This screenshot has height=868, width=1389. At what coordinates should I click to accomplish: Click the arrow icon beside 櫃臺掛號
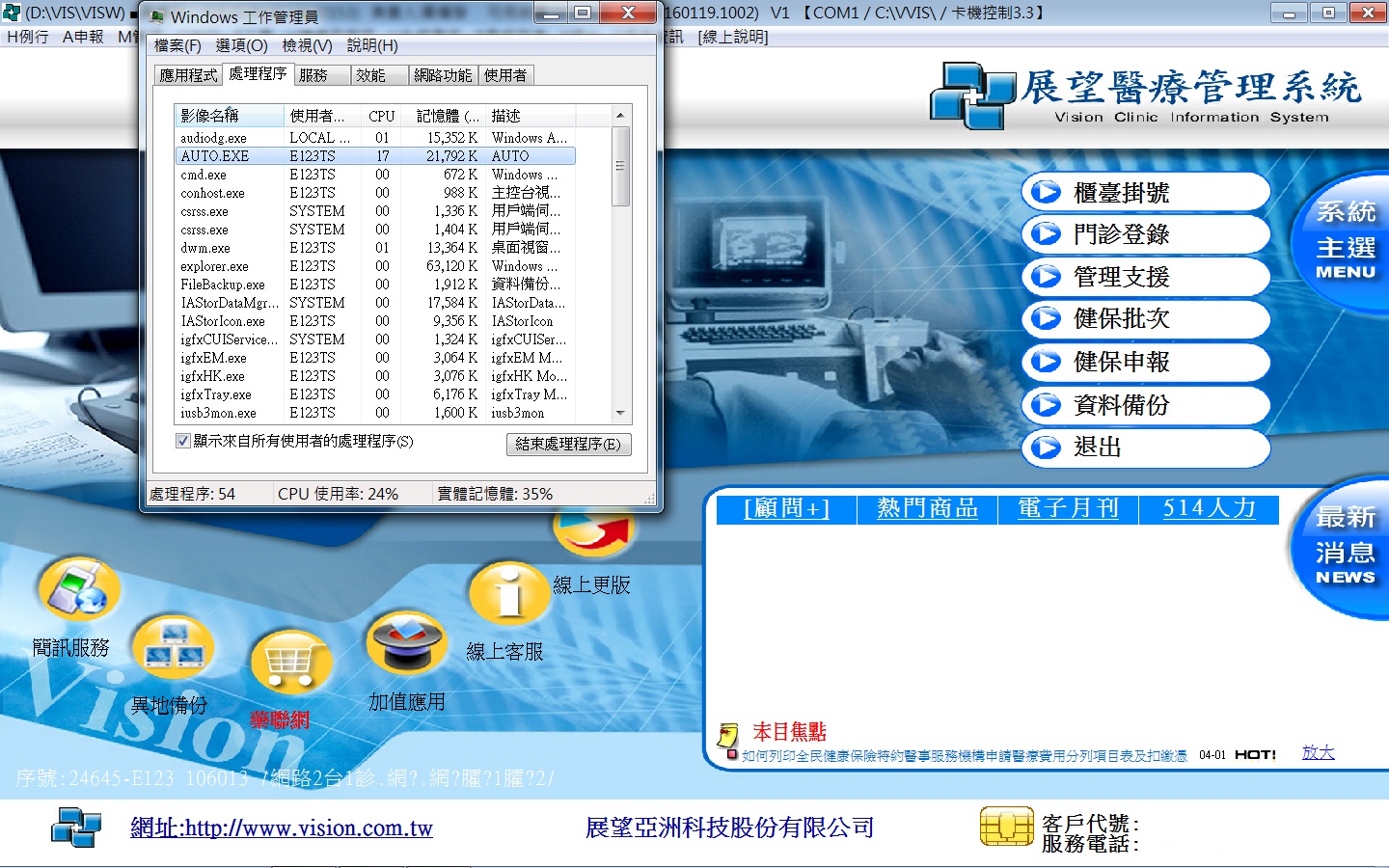(x=1045, y=192)
